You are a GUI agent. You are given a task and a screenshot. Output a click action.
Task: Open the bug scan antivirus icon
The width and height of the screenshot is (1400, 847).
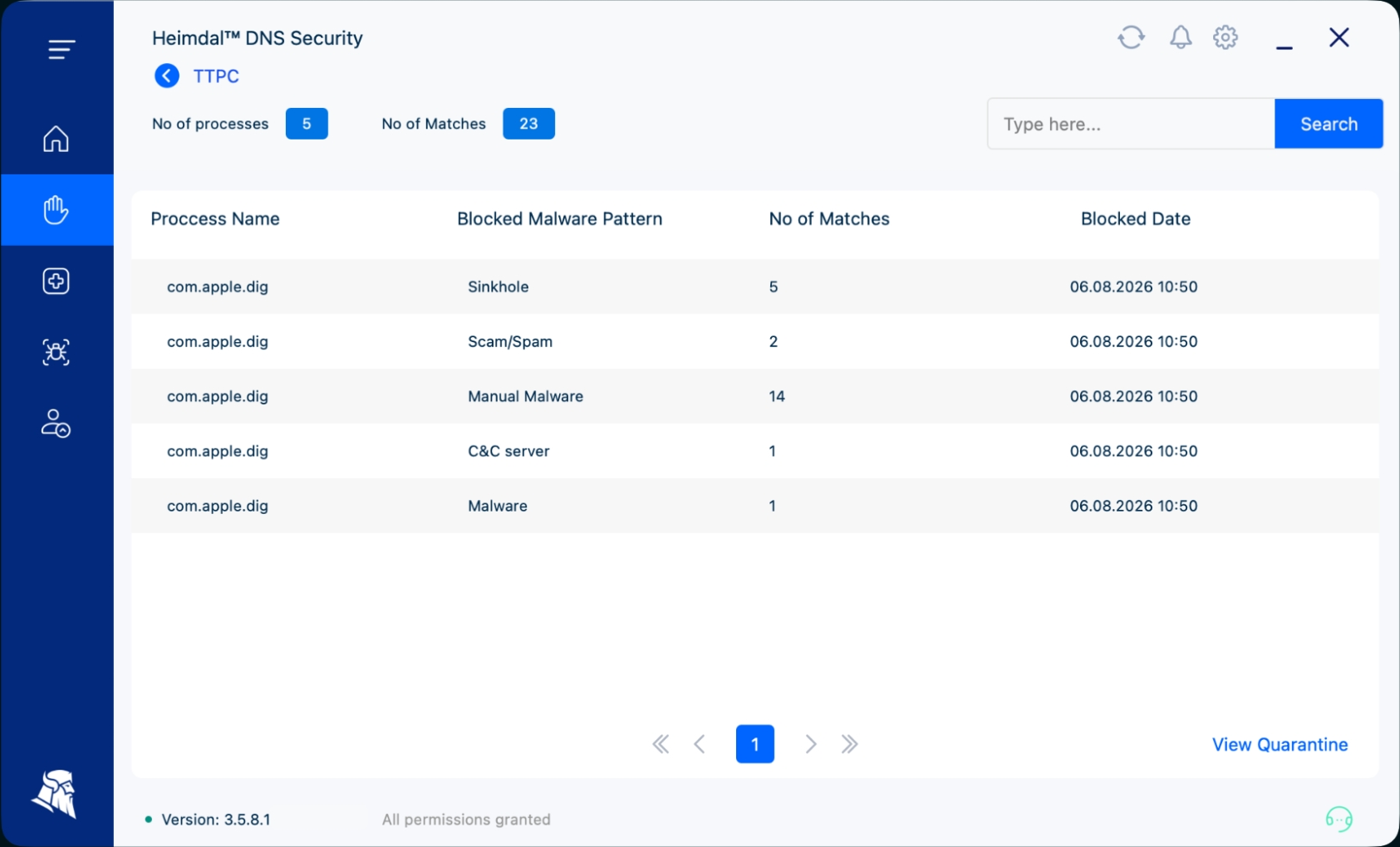pyautogui.click(x=56, y=353)
